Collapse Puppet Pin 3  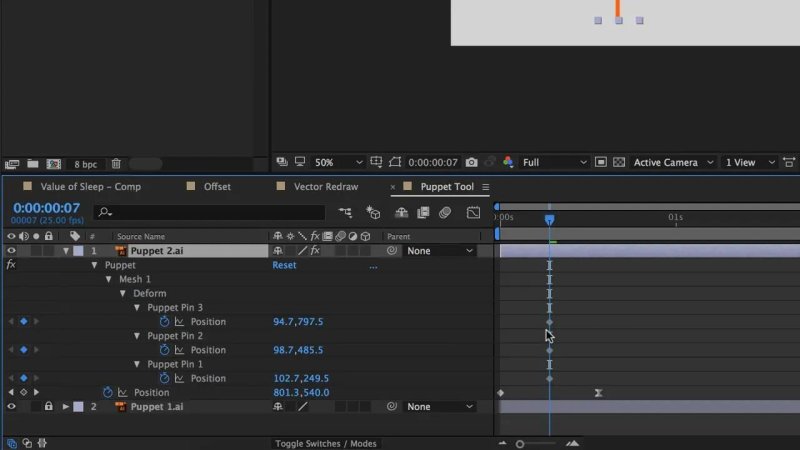tap(137, 308)
